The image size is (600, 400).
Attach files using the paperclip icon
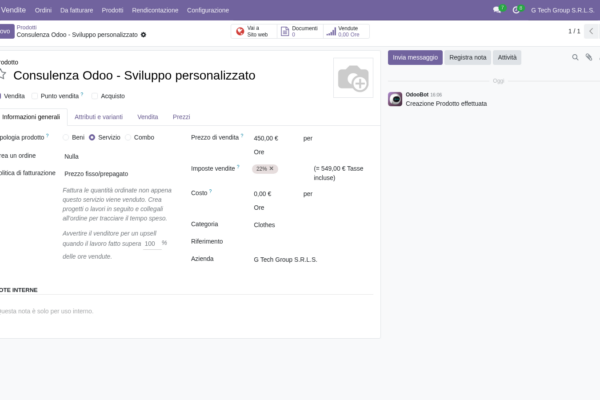pyautogui.click(x=589, y=57)
